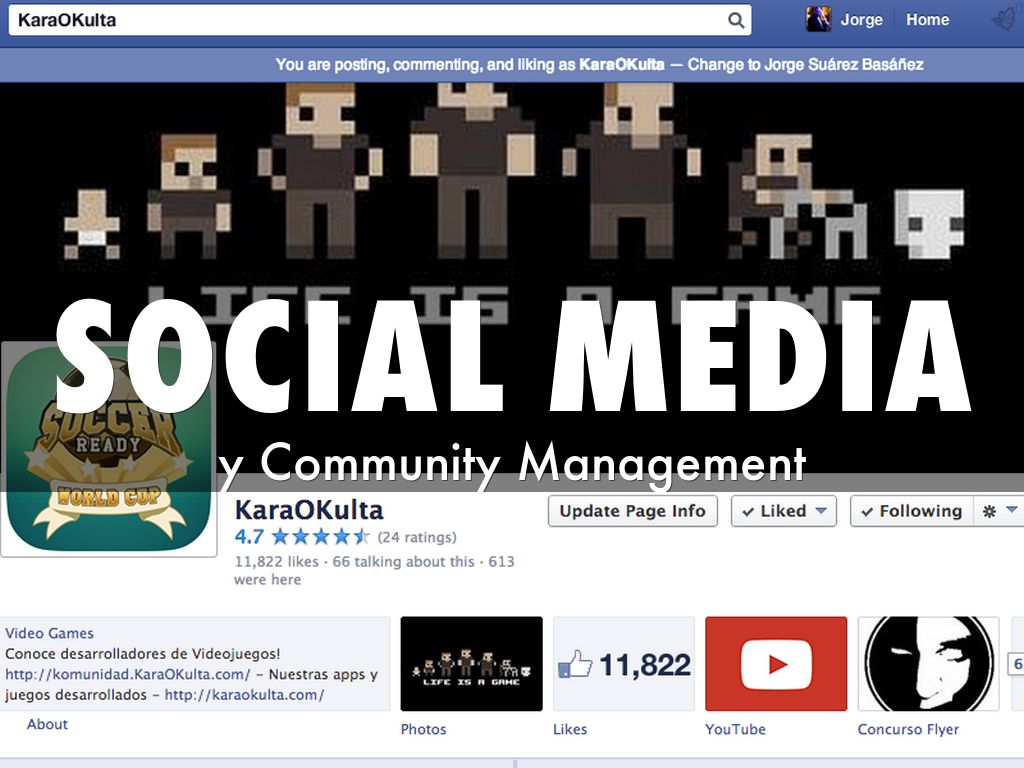This screenshot has height=768, width=1024.
Task: Click the search magnifier icon
Action: click(736, 20)
